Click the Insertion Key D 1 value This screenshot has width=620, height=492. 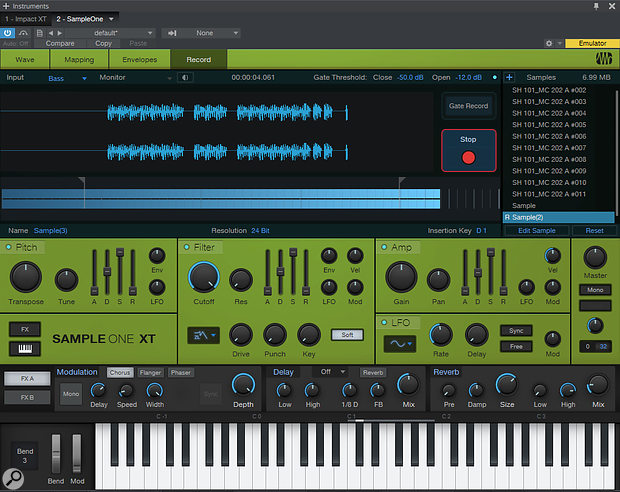(481, 231)
